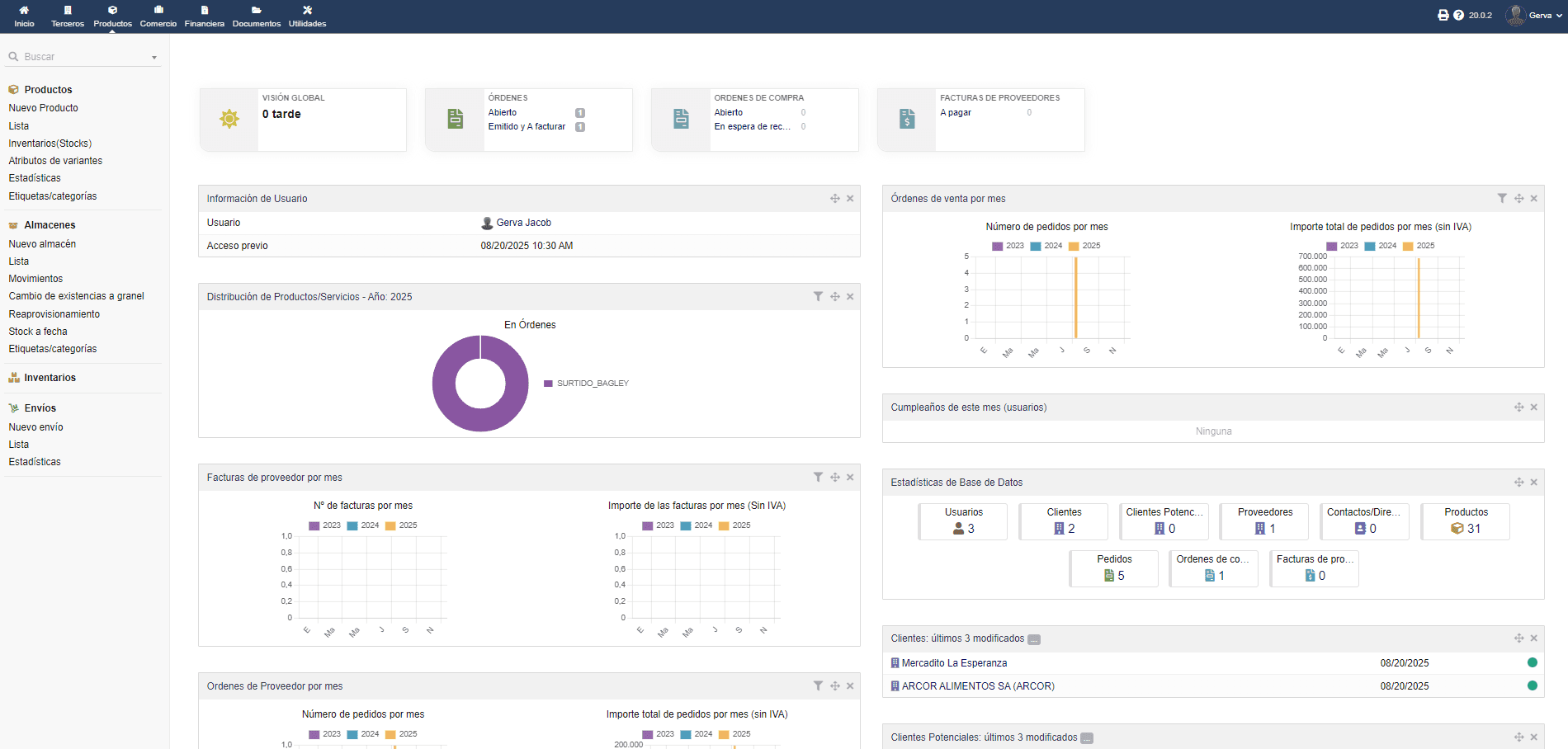This screenshot has height=749, width=1568.
Task: Click the filter icon on Facturas de proveedor widget
Action: (x=818, y=477)
